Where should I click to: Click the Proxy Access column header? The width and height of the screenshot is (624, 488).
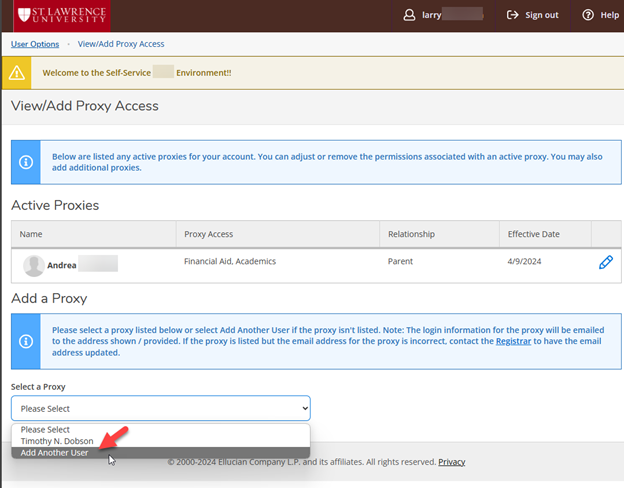208,234
